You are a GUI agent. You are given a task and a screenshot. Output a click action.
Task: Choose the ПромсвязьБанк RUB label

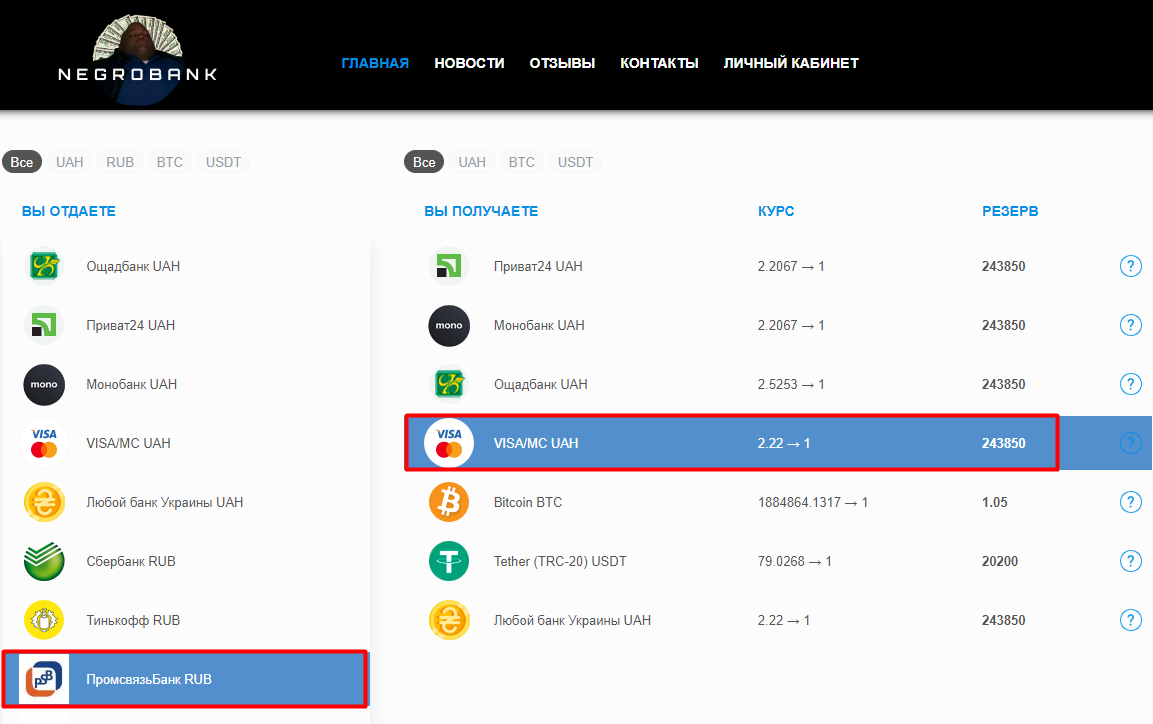[x=149, y=679]
